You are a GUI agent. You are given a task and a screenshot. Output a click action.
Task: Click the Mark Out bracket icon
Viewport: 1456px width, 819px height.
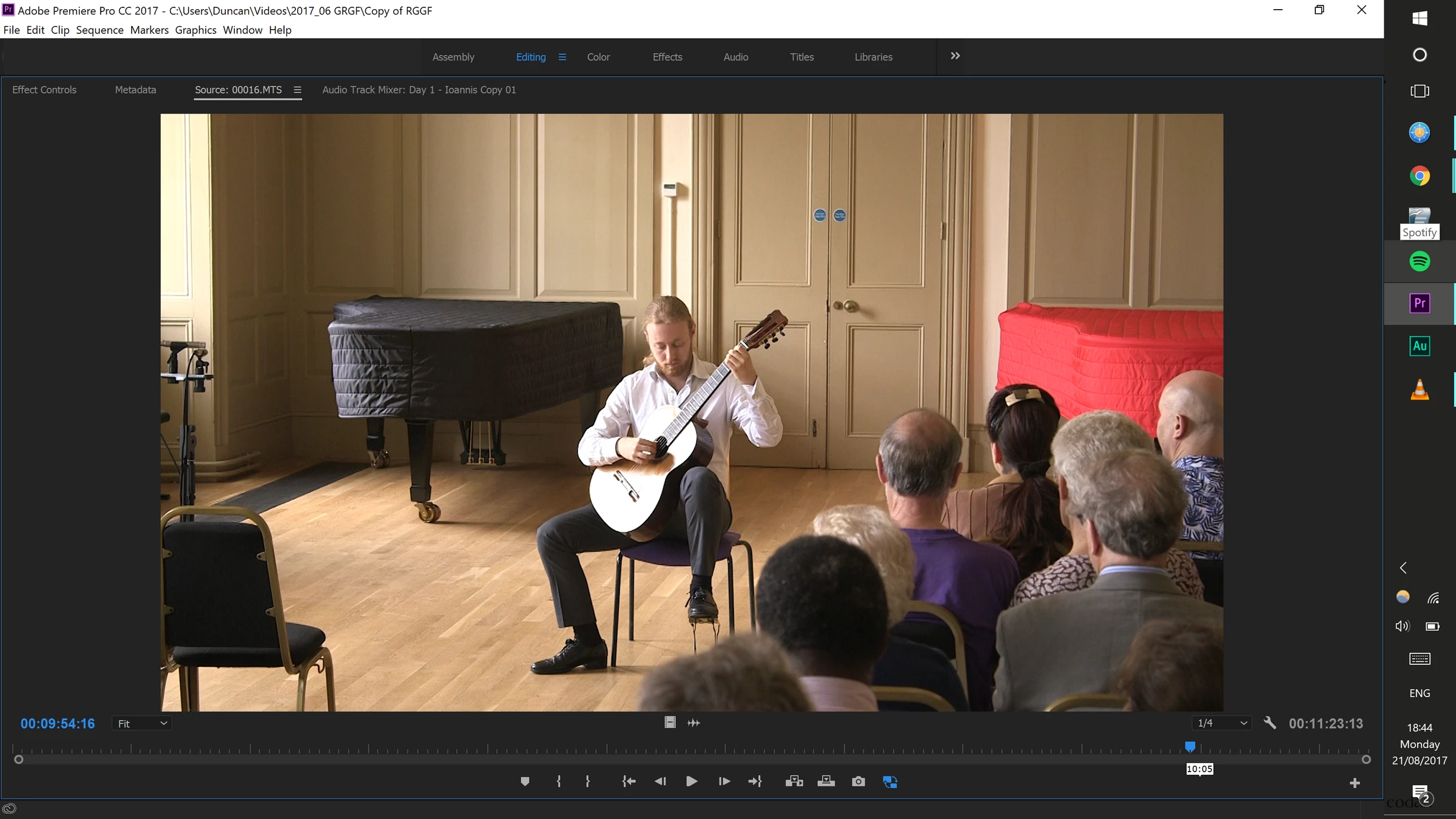[587, 781]
